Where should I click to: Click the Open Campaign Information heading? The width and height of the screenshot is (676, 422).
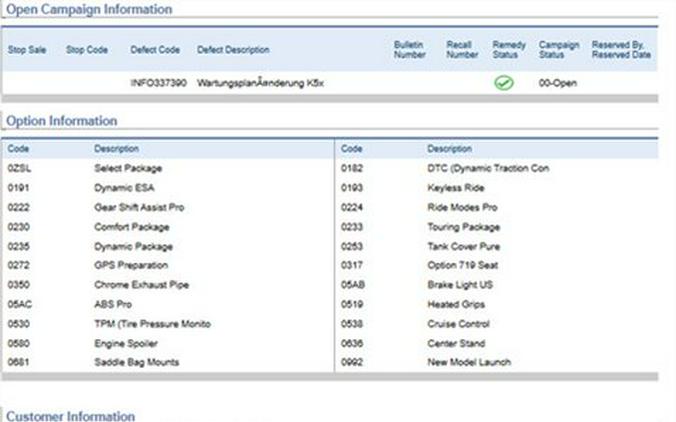(x=89, y=9)
